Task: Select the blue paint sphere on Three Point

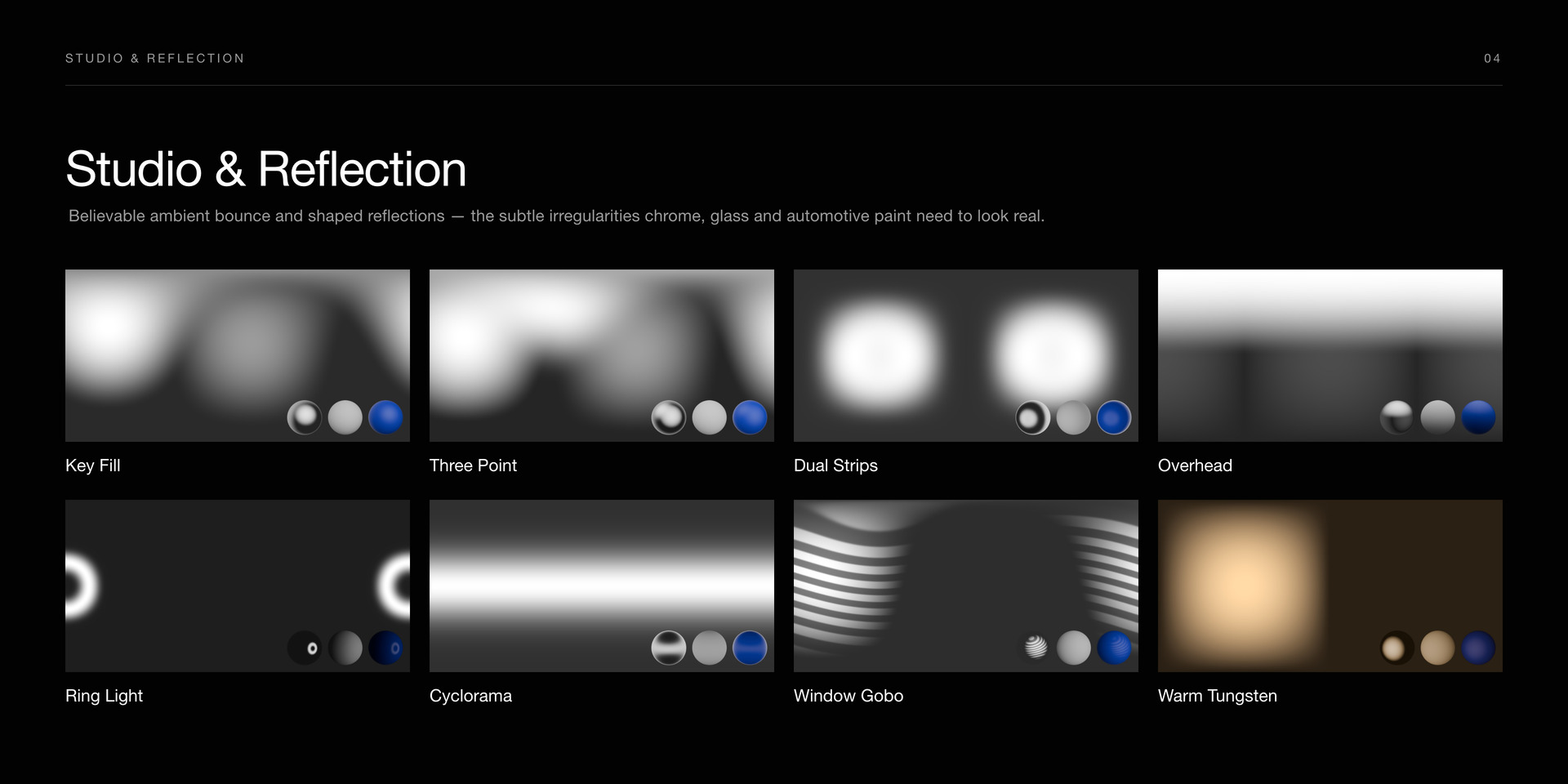Action: (x=751, y=417)
